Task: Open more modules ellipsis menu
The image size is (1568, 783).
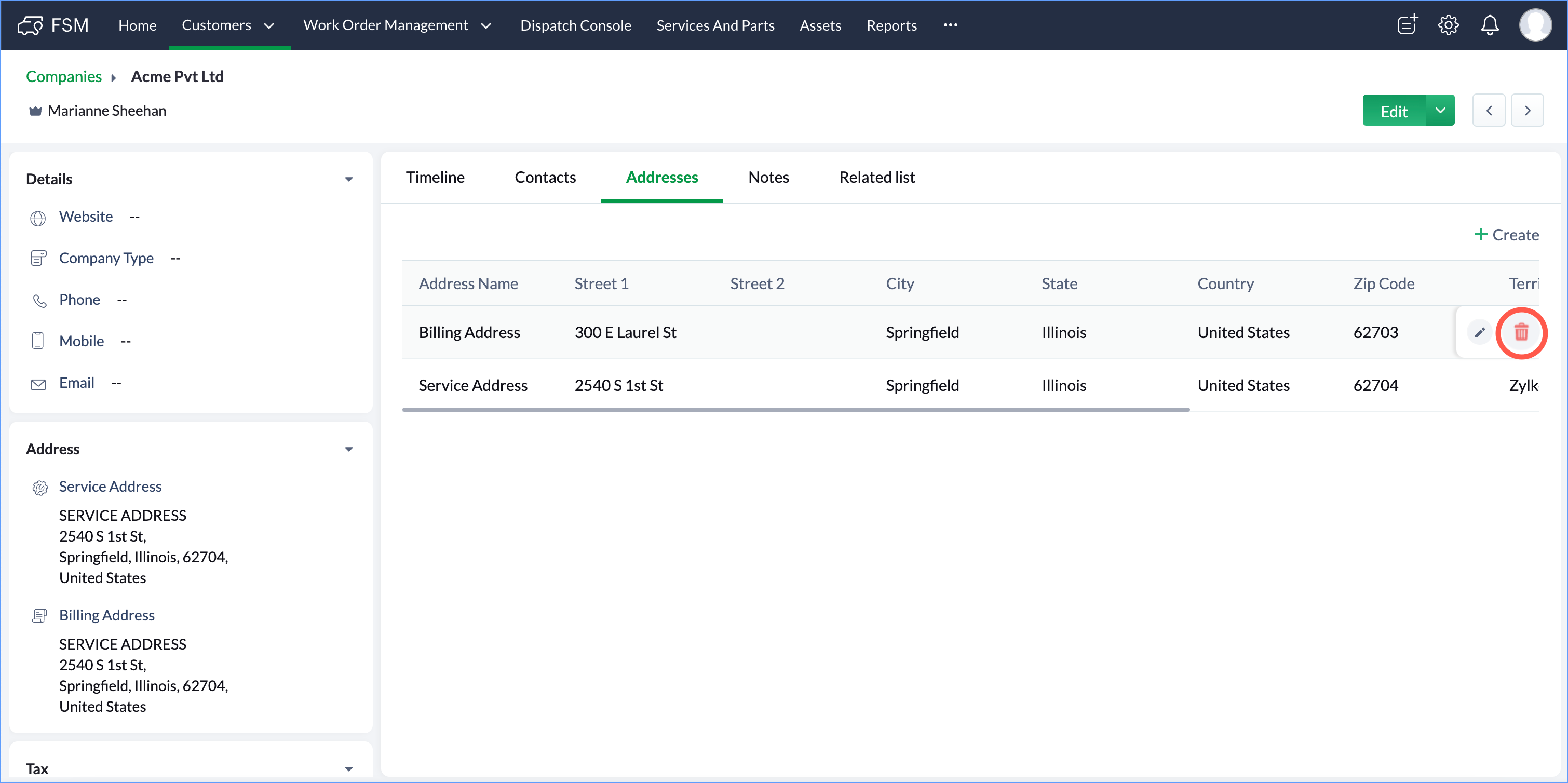Action: point(950,25)
